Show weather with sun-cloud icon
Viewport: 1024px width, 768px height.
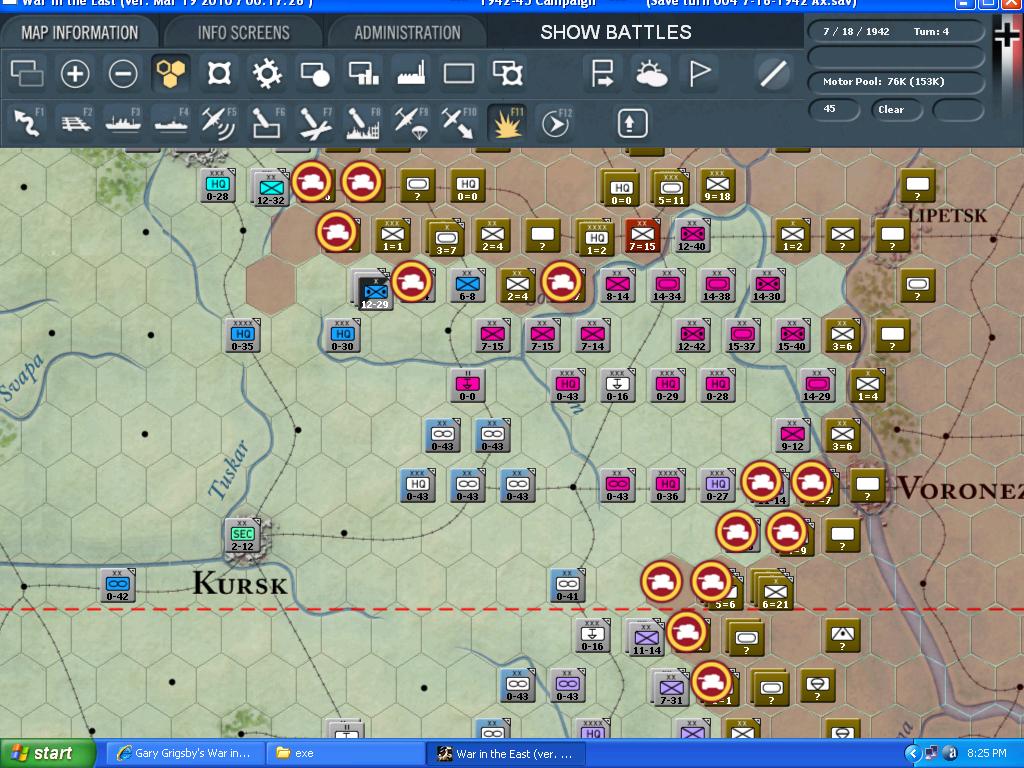pos(651,73)
